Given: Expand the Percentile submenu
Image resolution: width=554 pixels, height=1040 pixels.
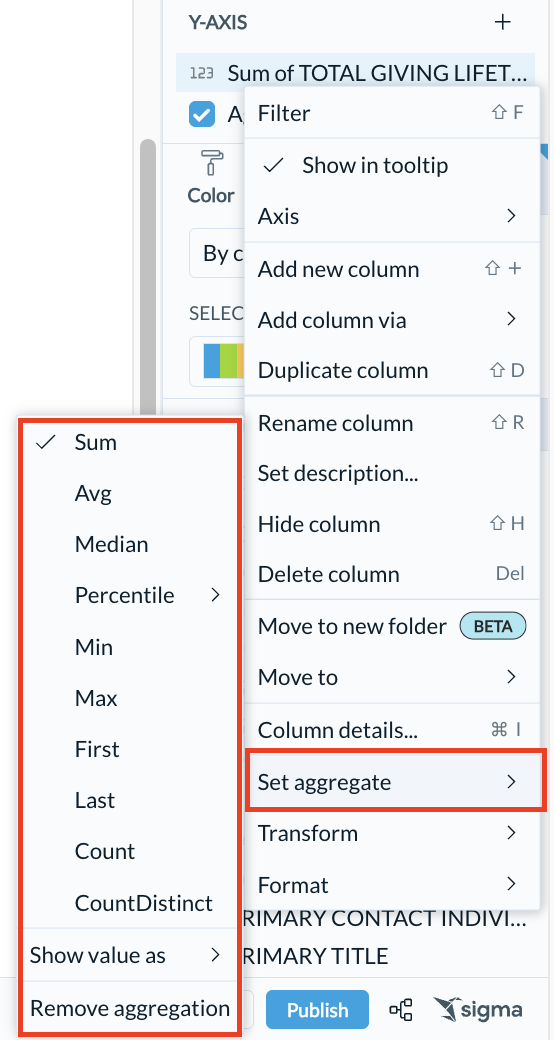Looking at the screenshot, I should [x=129, y=596].
